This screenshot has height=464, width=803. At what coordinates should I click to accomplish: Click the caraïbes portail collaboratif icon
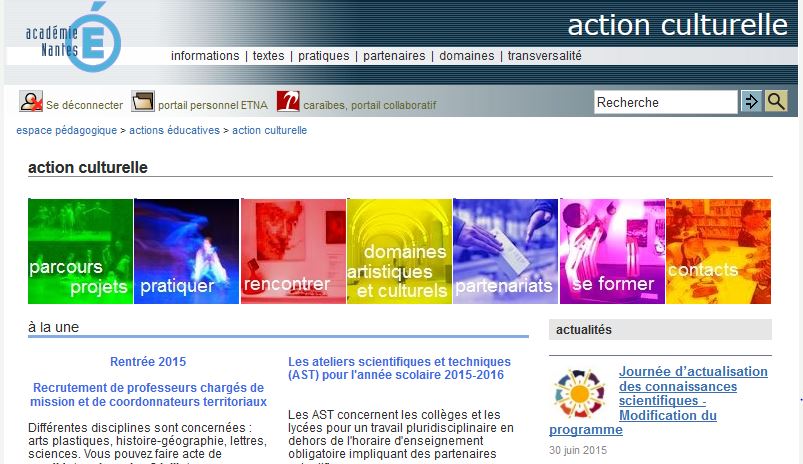pos(288,102)
